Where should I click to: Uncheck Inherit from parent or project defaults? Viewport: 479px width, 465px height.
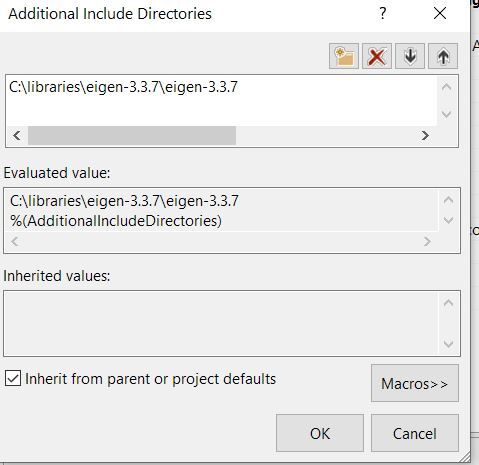click(13, 378)
